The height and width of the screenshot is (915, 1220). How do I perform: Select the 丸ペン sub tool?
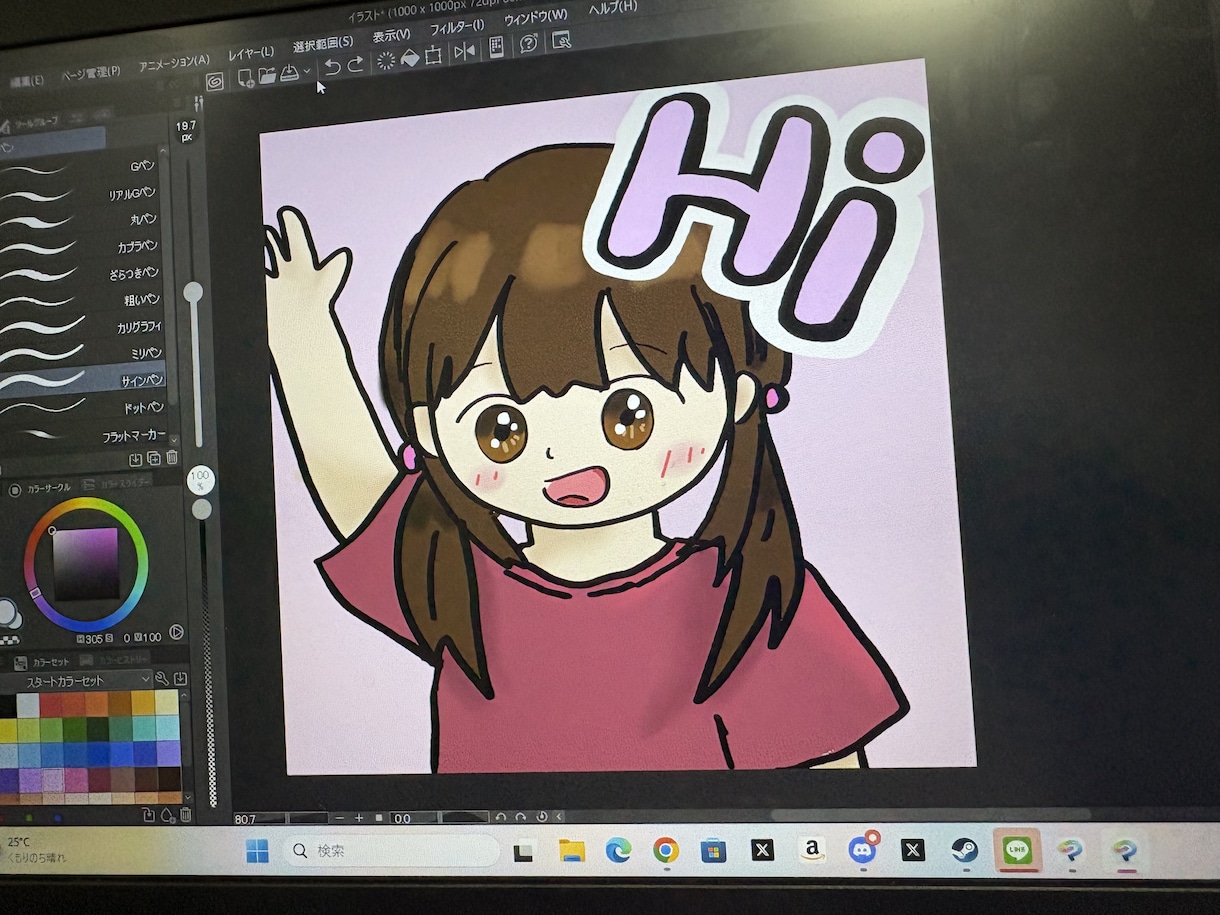pos(82,220)
